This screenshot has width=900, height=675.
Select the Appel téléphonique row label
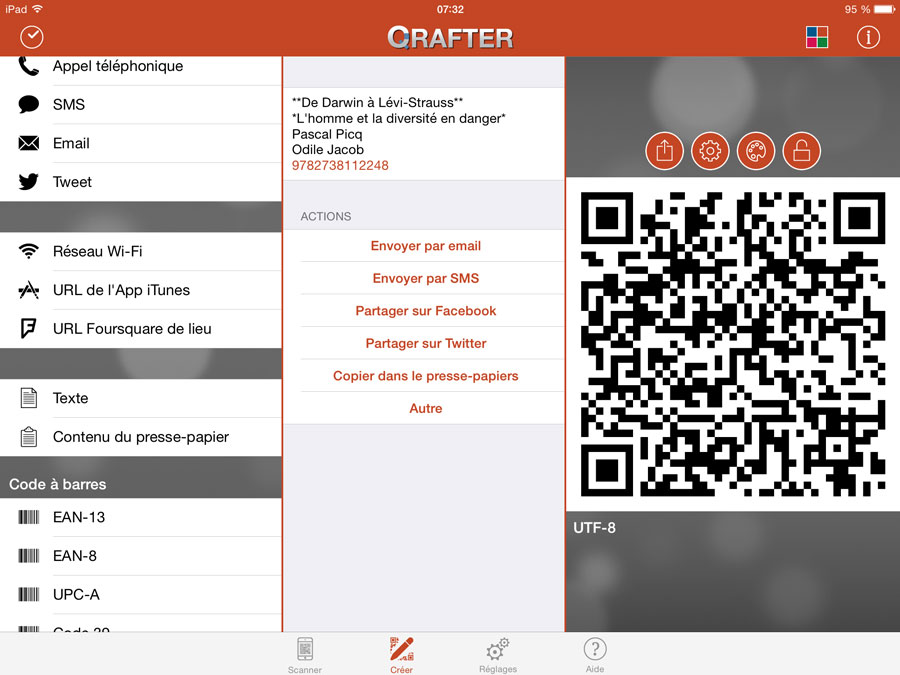(x=118, y=66)
